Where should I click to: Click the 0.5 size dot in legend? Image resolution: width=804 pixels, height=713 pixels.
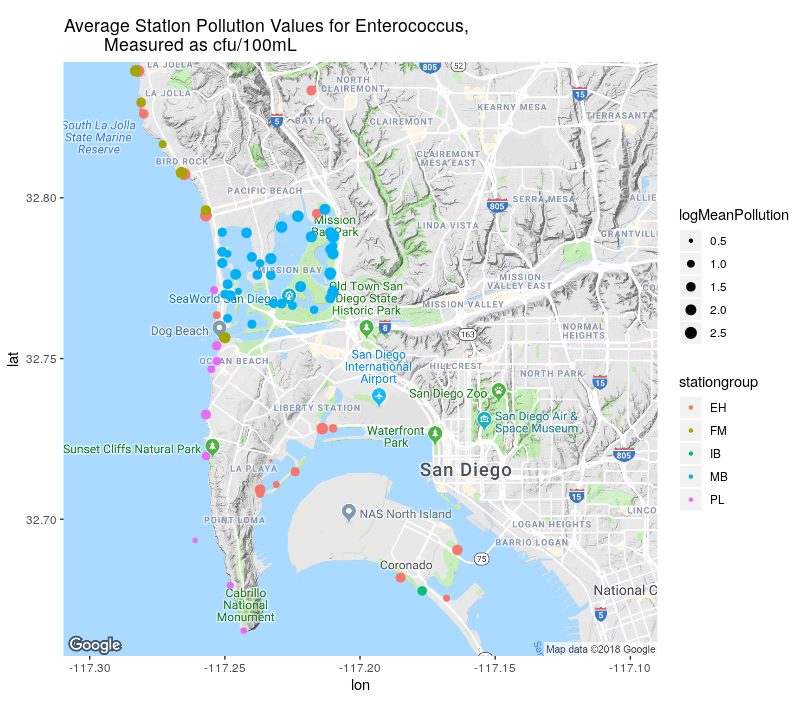point(691,241)
